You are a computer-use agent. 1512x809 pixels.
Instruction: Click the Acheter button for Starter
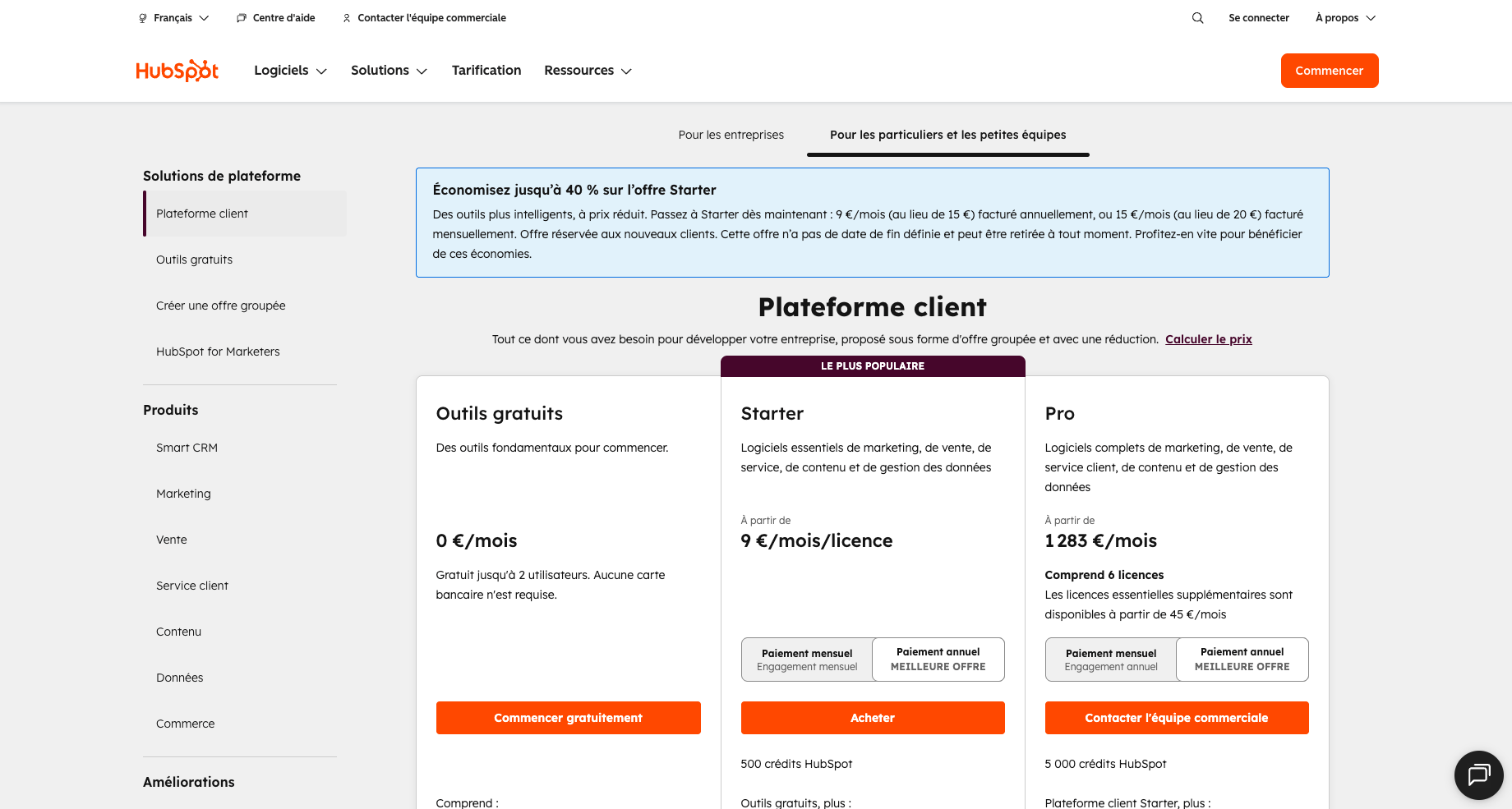coord(872,717)
